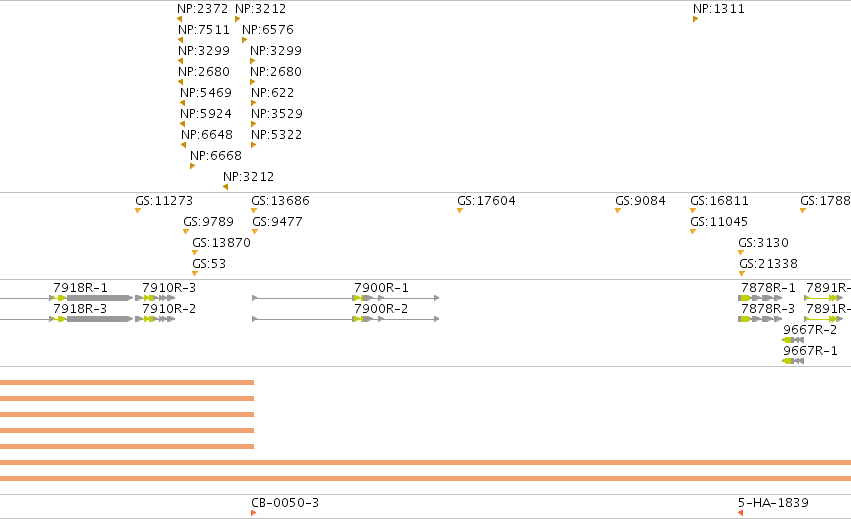Image resolution: width=851 pixels, height=519 pixels.
Task: Select the GS:13870 marker
Action: pyautogui.click(x=195, y=252)
